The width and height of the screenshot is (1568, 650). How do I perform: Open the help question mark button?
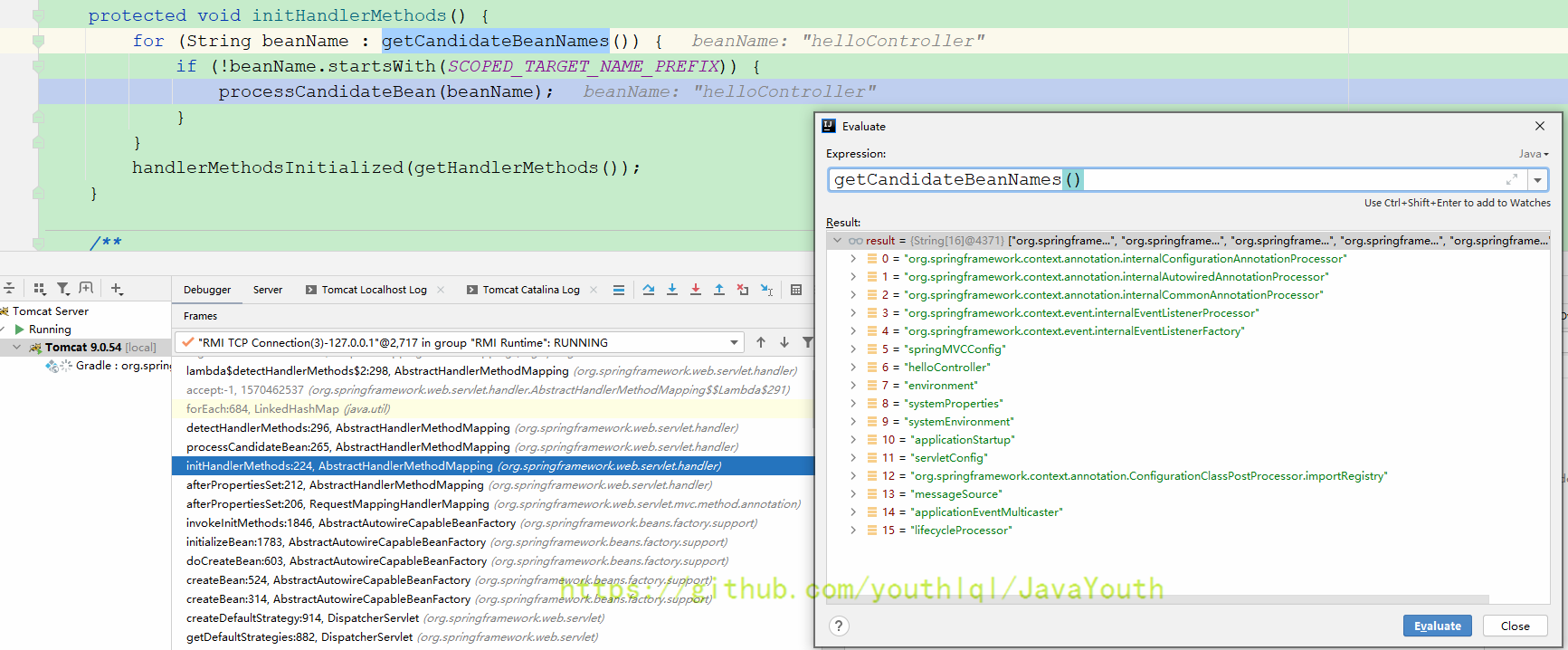tap(839, 626)
